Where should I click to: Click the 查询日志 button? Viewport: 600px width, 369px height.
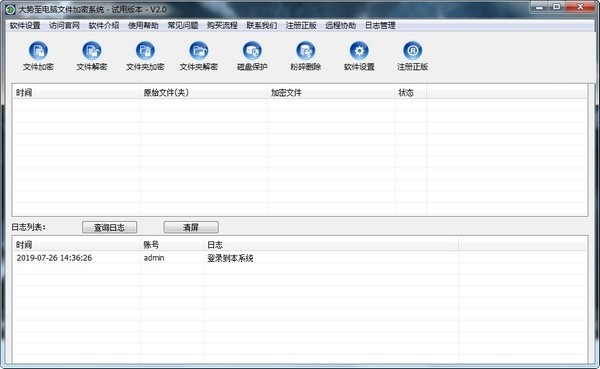[109, 227]
